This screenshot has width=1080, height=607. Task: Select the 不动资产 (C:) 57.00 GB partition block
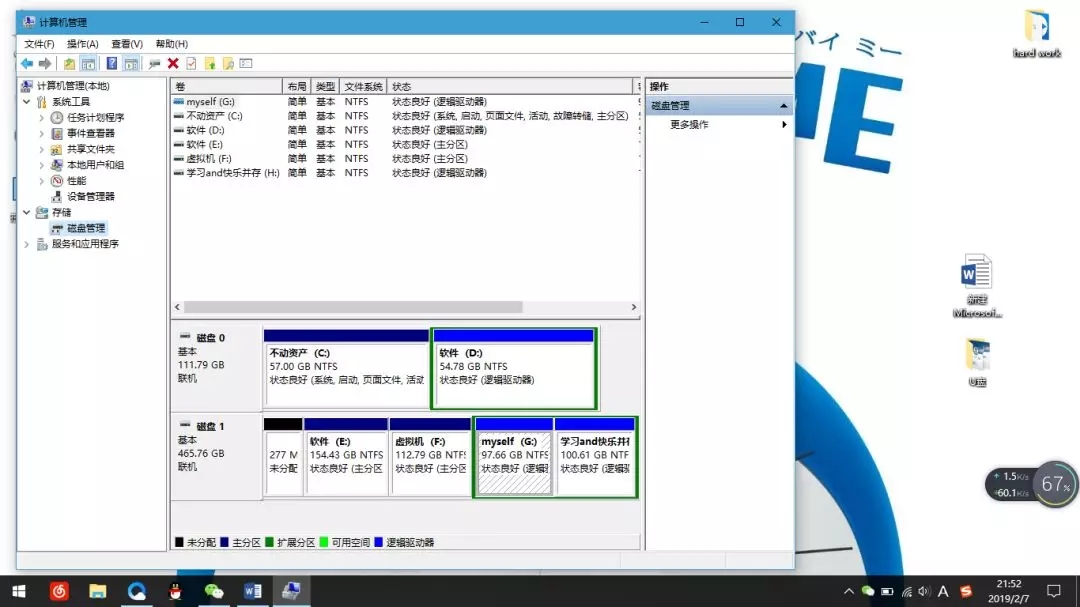point(346,369)
